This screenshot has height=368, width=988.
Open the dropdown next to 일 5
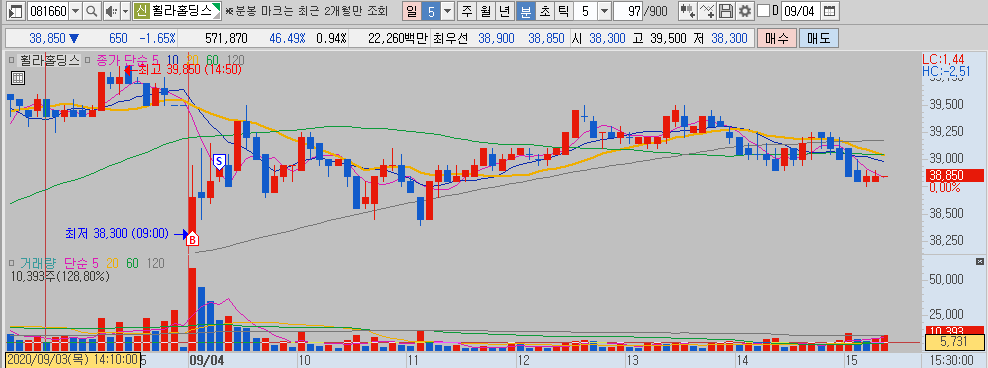(447, 11)
